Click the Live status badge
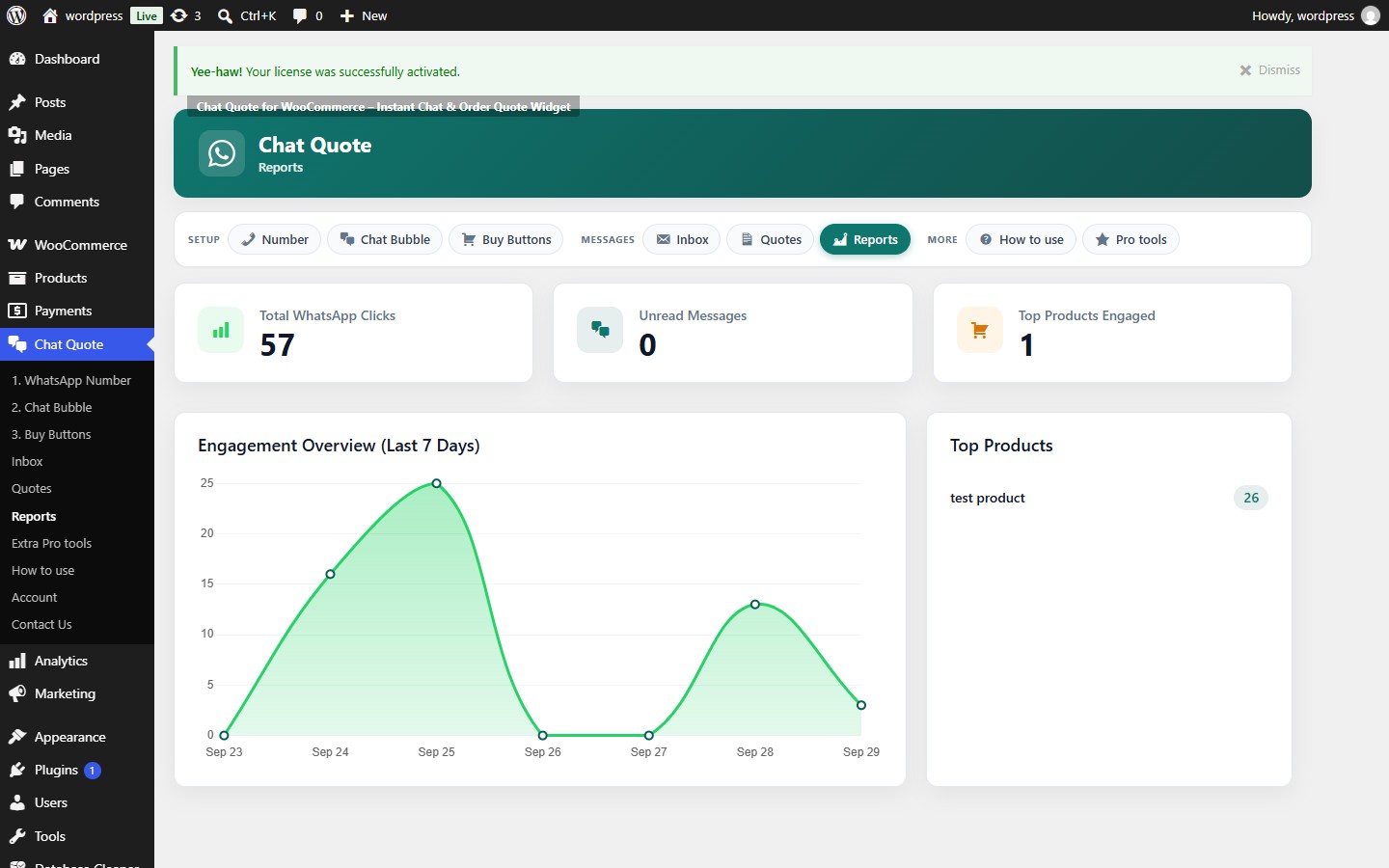The image size is (1389, 868). click(147, 15)
